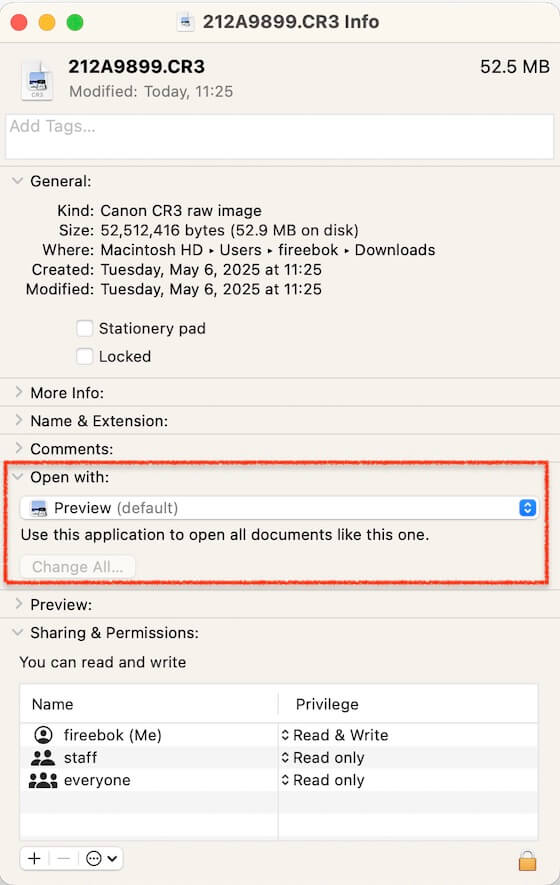Viewport: 560px width, 885px height.
Task: Select the staff row name
Action: pyautogui.click(x=80, y=757)
